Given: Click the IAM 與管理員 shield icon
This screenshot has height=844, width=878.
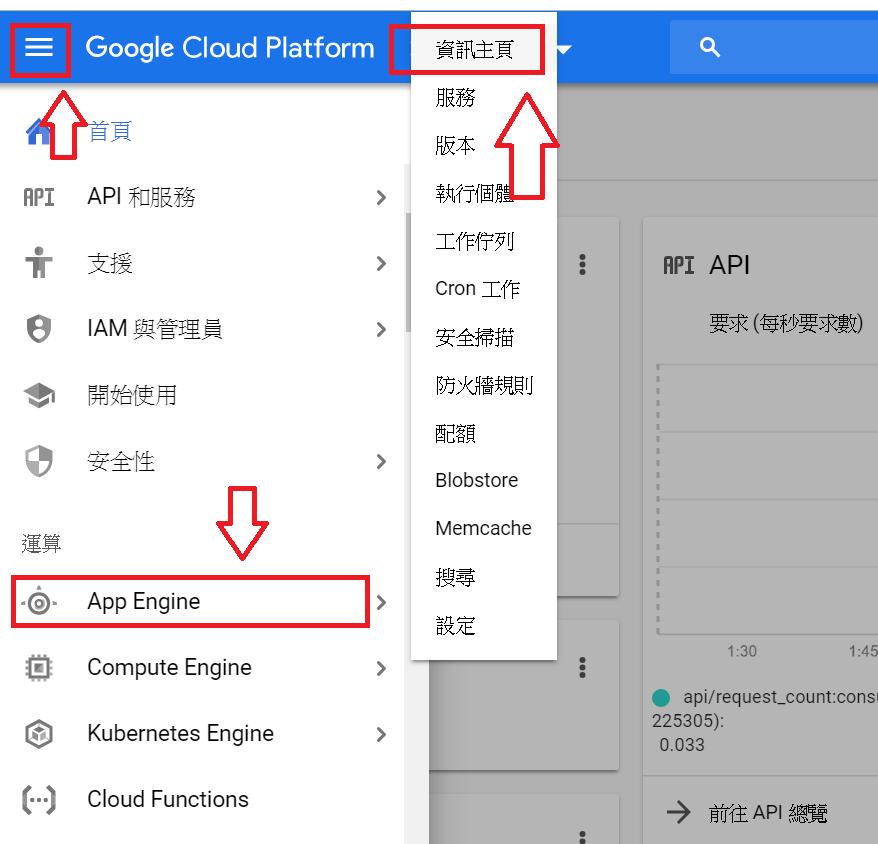Looking at the screenshot, I should (39, 329).
